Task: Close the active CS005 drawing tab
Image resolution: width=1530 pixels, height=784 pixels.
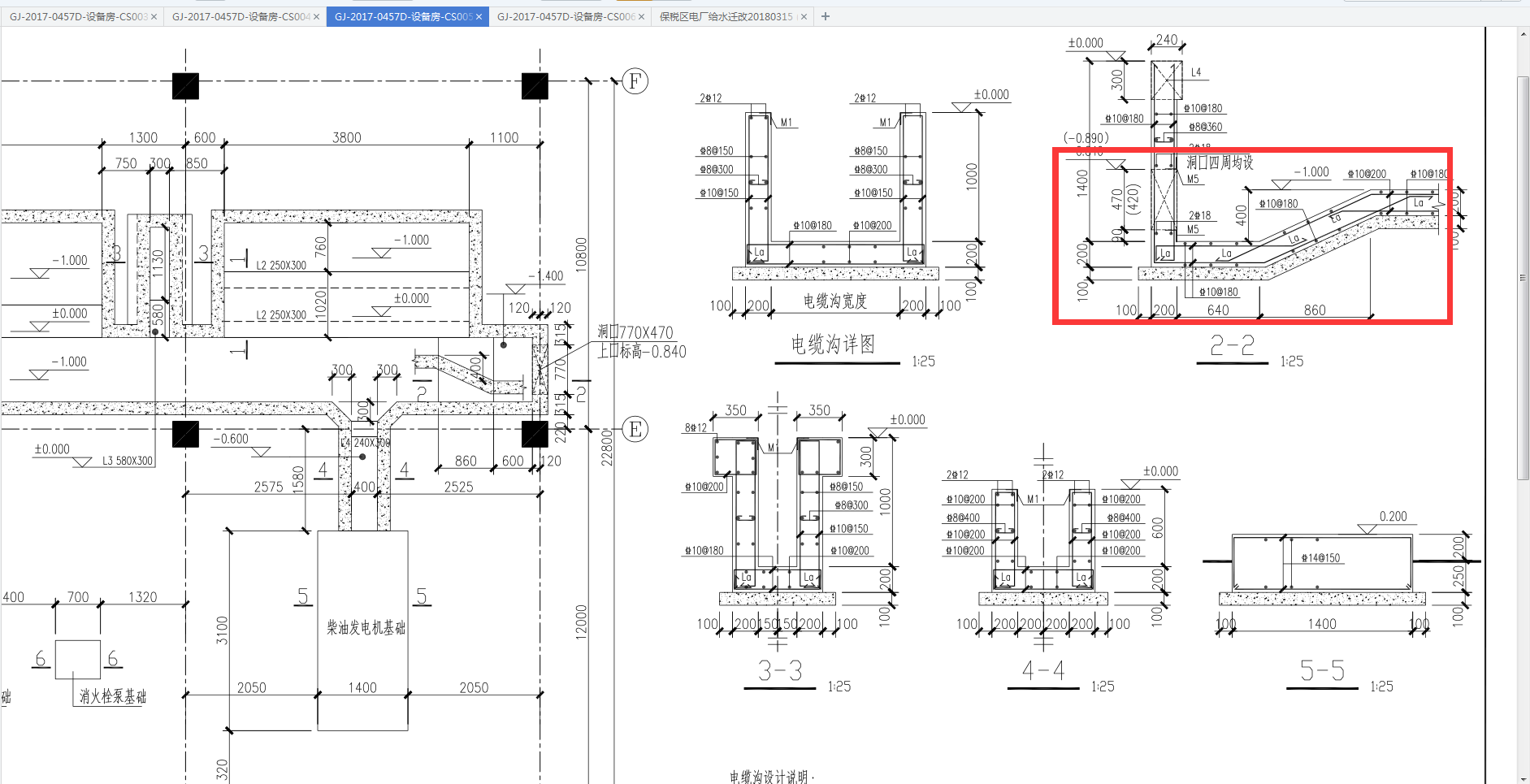Action: pyautogui.click(x=479, y=16)
